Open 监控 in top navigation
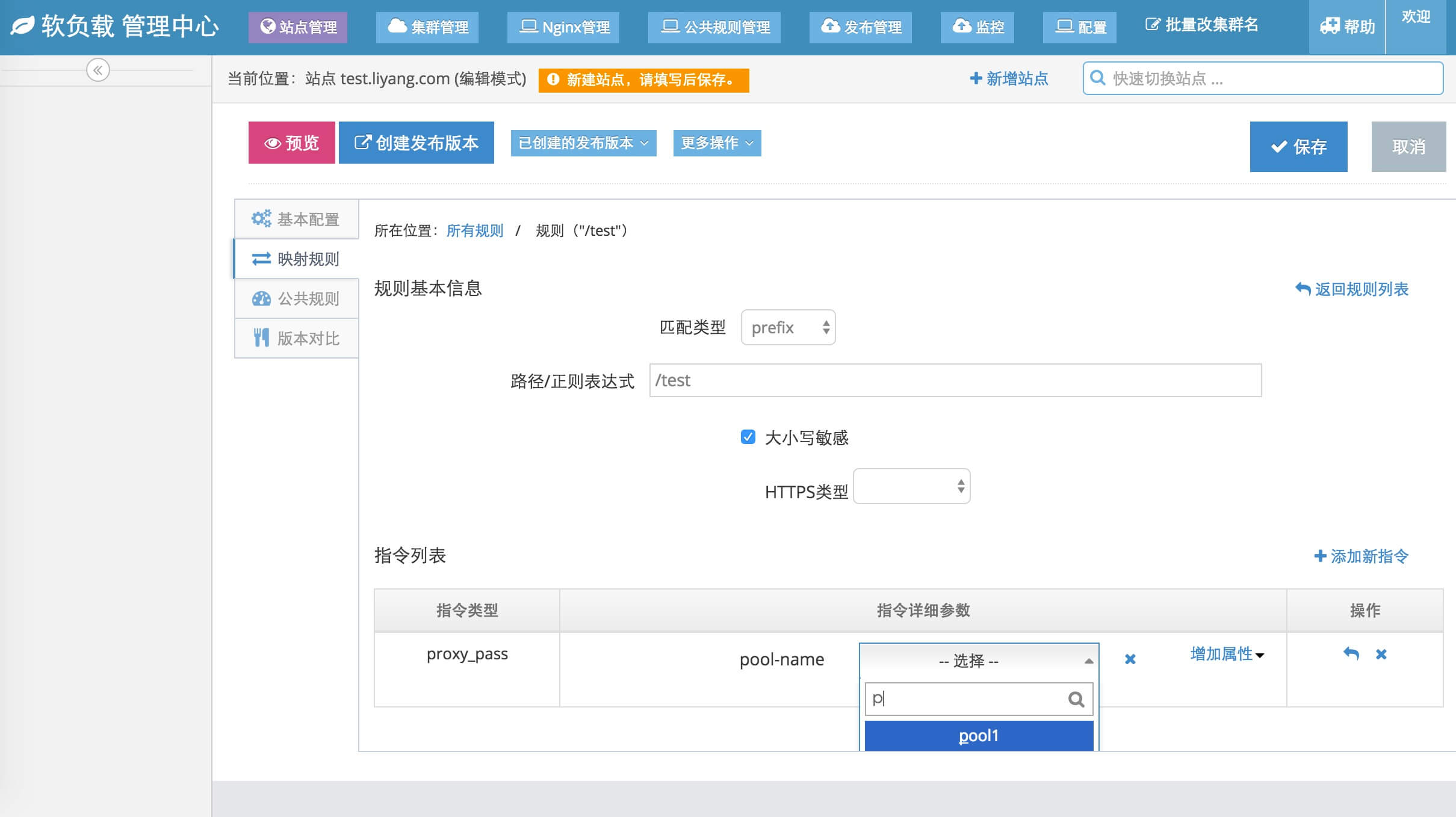Image resolution: width=1456 pixels, height=817 pixels. tap(977, 27)
